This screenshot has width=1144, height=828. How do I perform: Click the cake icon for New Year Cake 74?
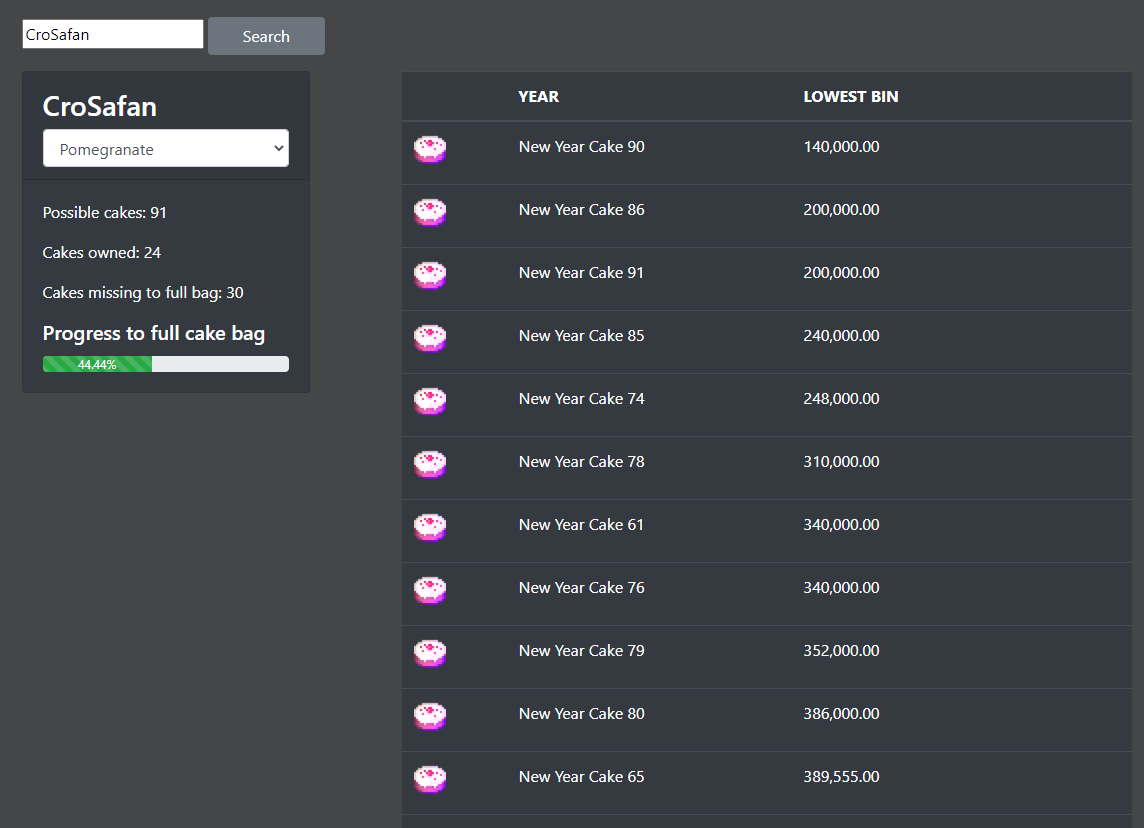click(x=430, y=401)
